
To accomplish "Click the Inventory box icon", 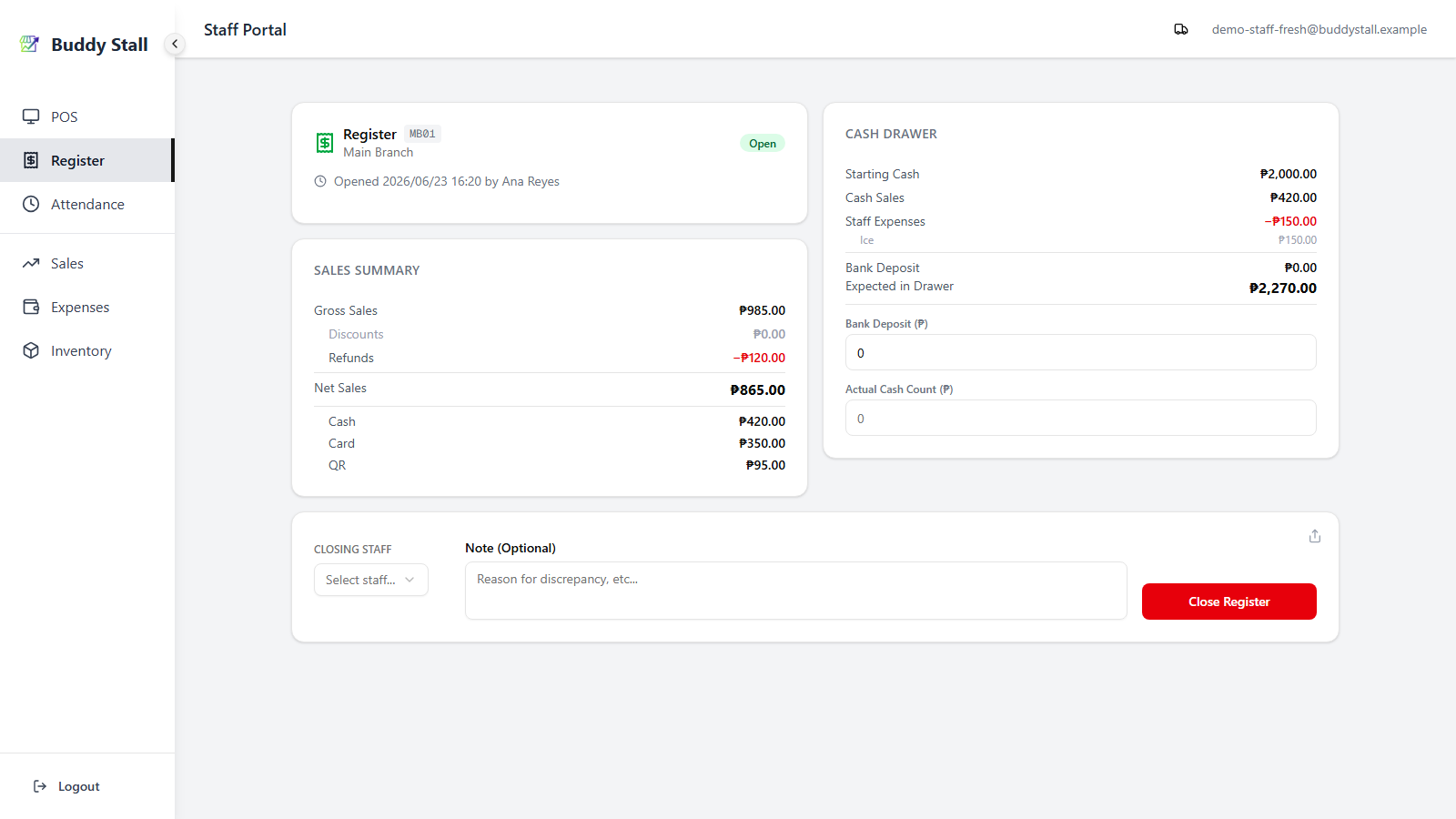I will (31, 350).
